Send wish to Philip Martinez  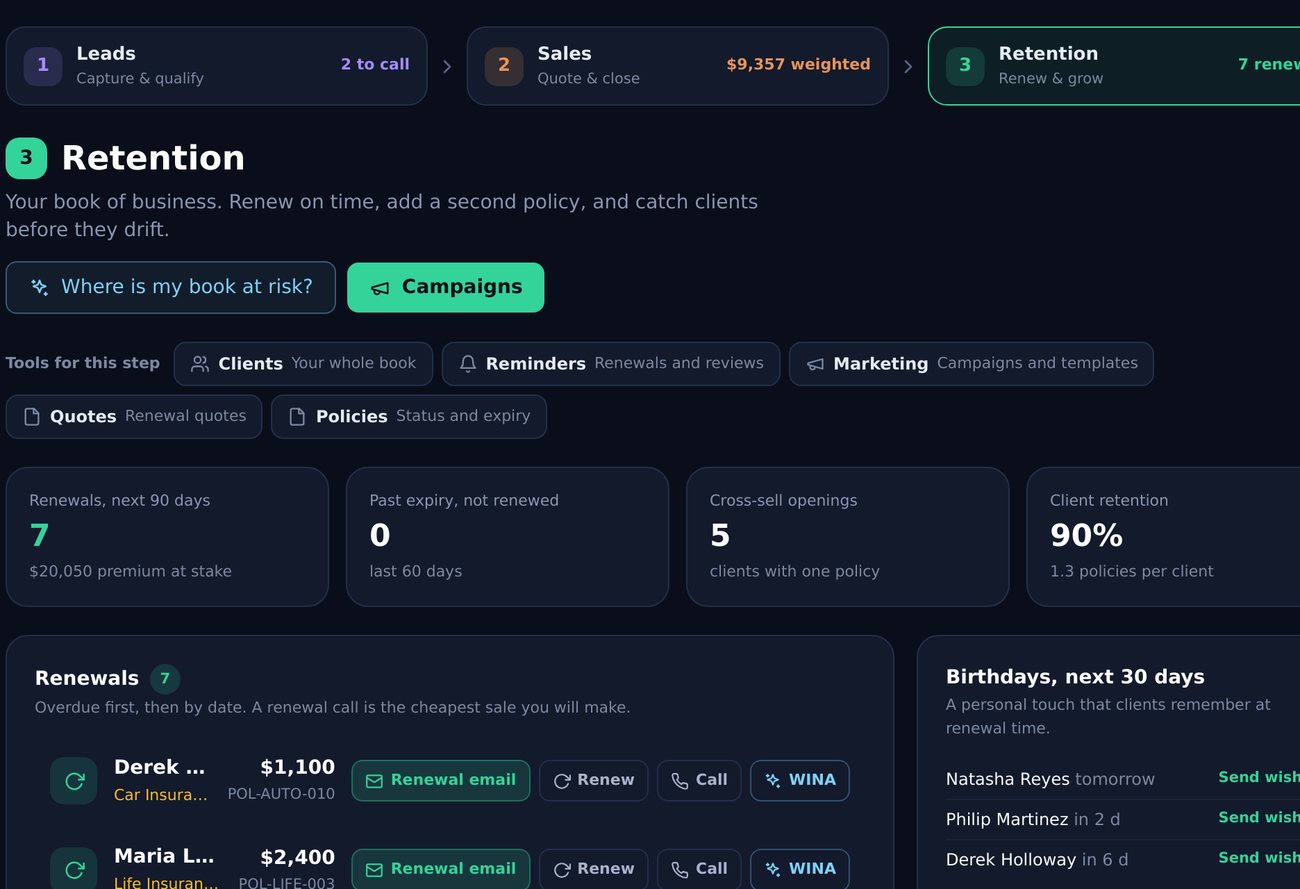point(1259,817)
